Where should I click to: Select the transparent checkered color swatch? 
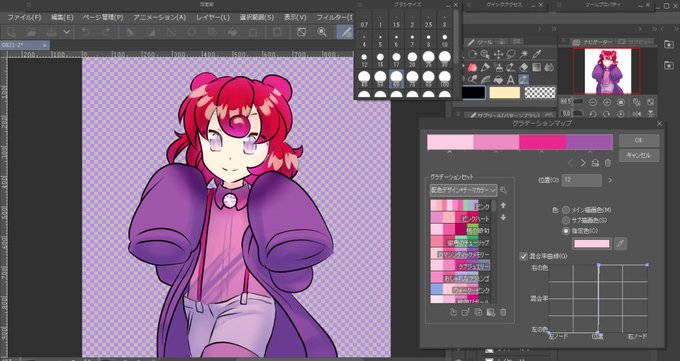pyautogui.click(x=540, y=92)
